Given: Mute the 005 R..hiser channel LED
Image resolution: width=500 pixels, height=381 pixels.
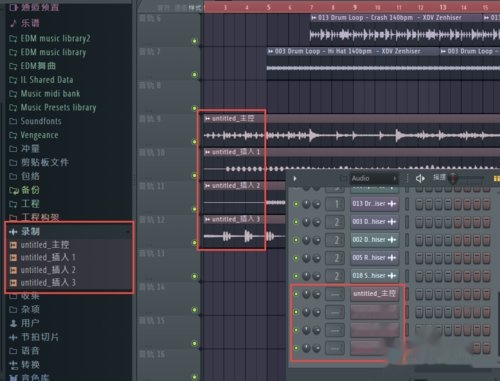Looking at the screenshot, I should [296, 258].
